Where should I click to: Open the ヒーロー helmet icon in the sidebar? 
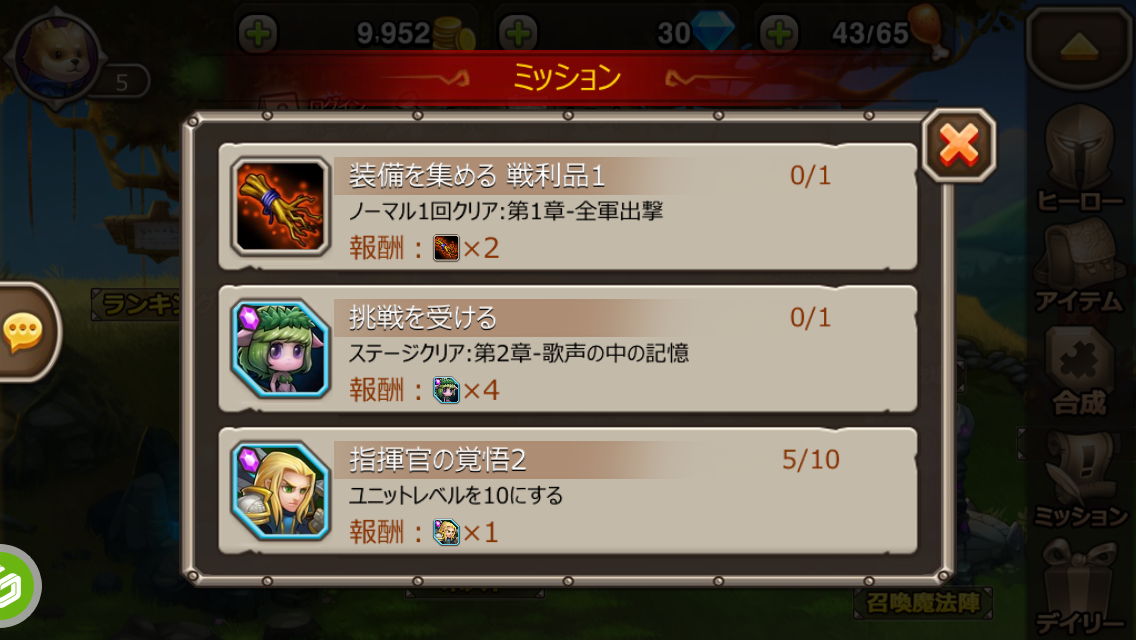coord(1079,158)
